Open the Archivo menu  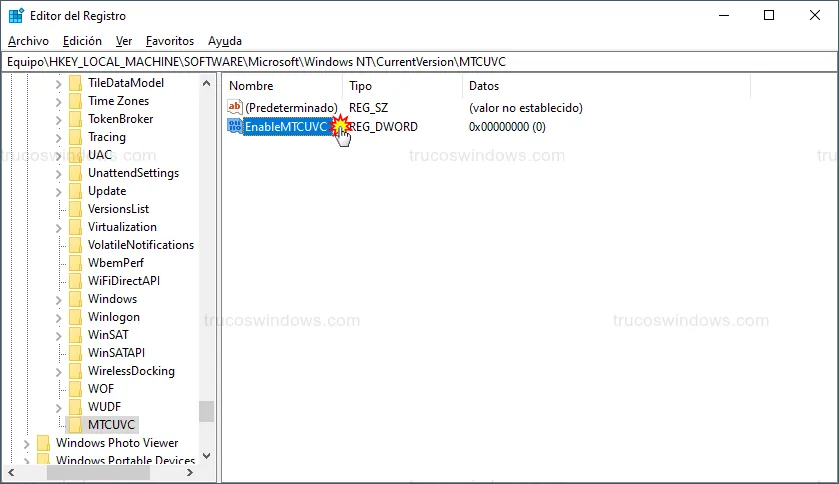pos(28,41)
